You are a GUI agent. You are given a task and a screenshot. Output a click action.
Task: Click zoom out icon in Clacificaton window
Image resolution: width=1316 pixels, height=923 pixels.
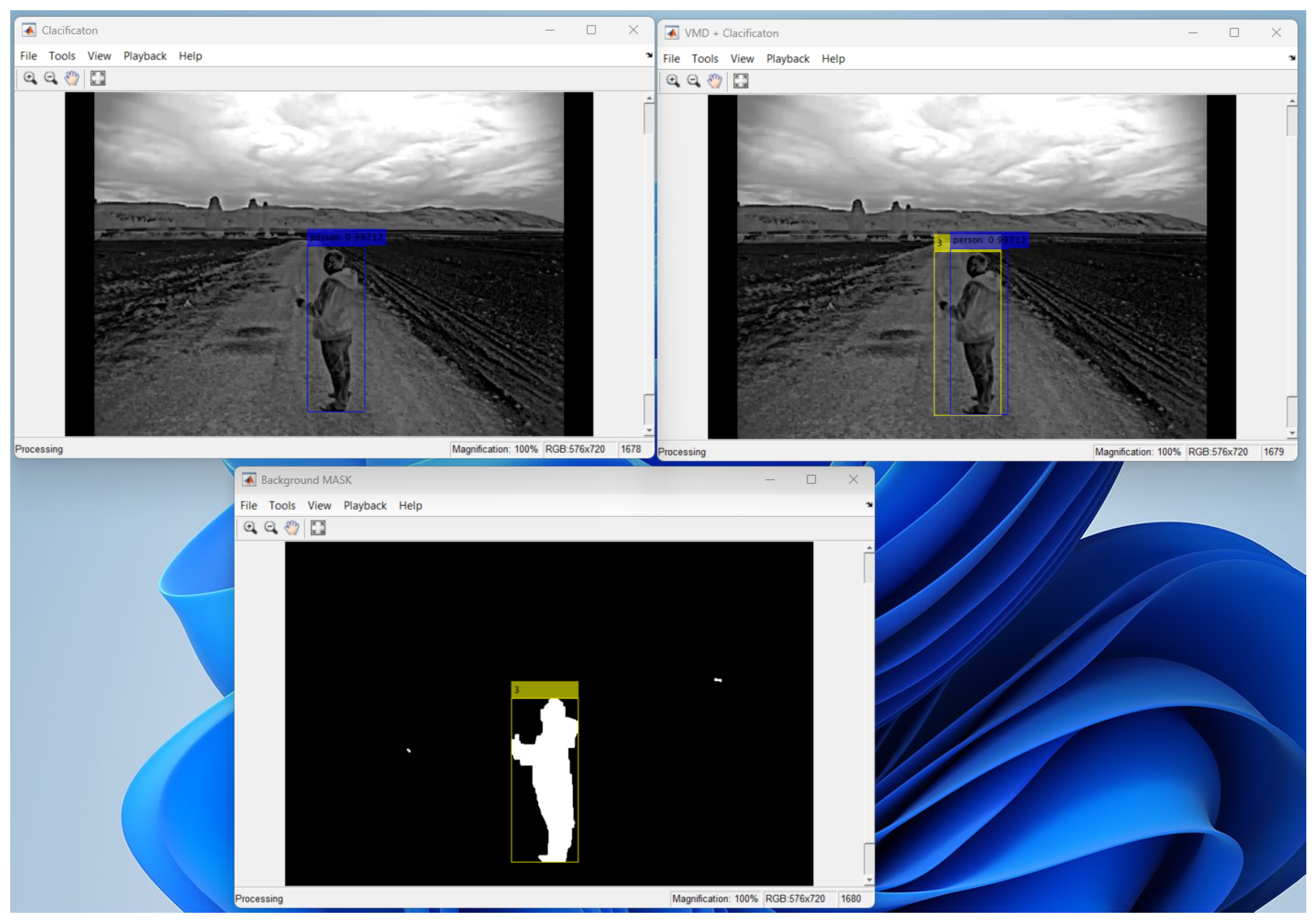pyautogui.click(x=51, y=78)
